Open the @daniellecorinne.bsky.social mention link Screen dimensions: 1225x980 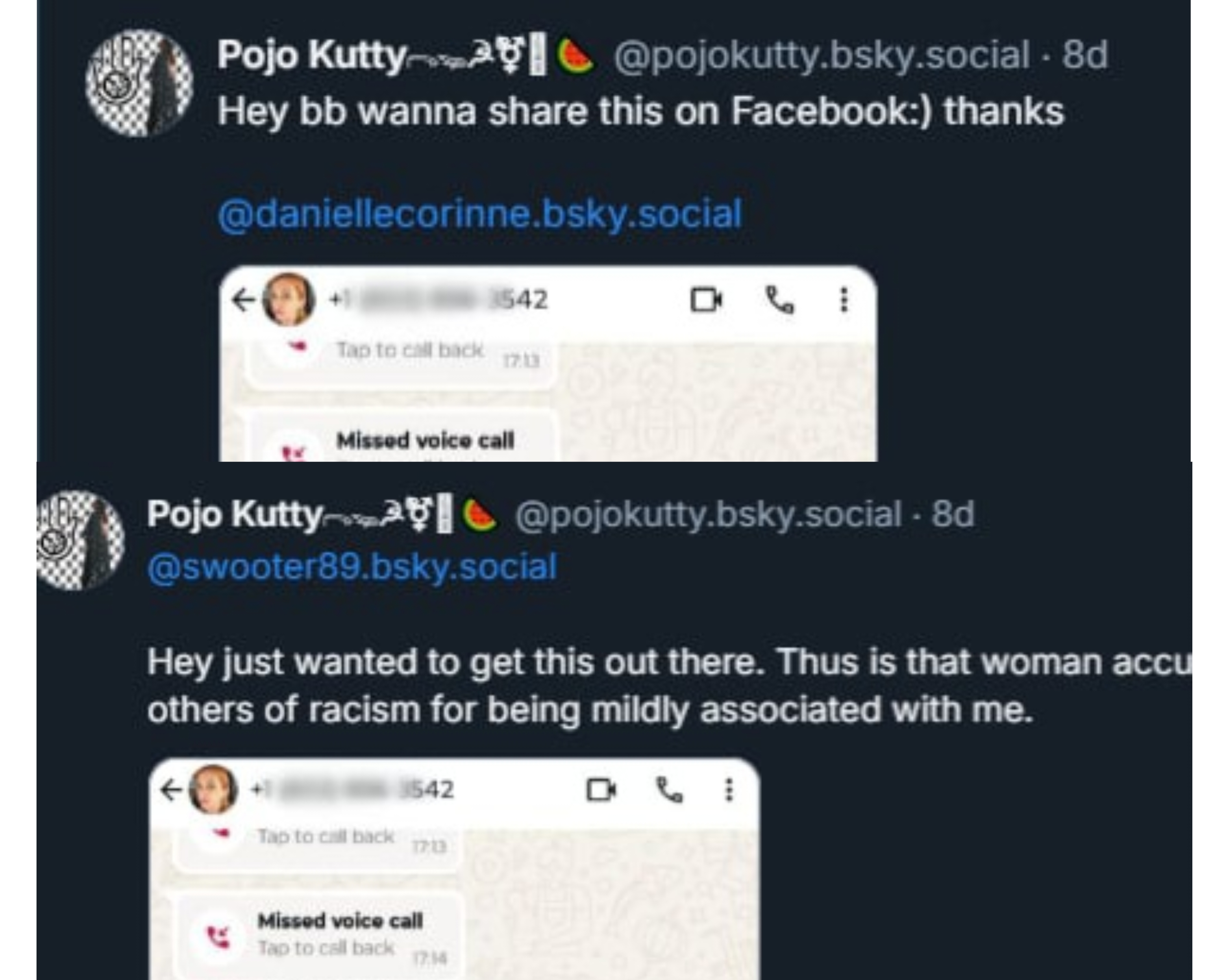tap(479, 214)
